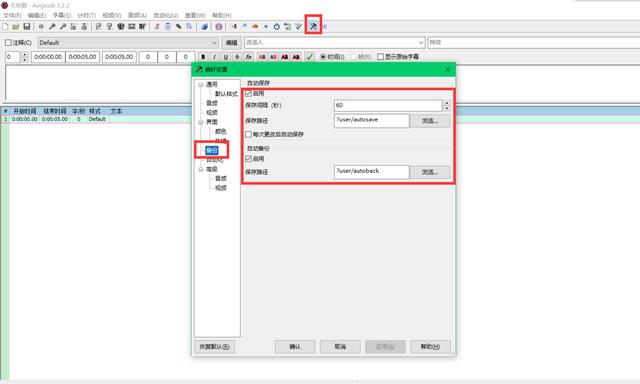This screenshot has height=384, width=640.
Task: Click the Open subtitles folder icon
Action: pyautogui.click(x=16, y=27)
